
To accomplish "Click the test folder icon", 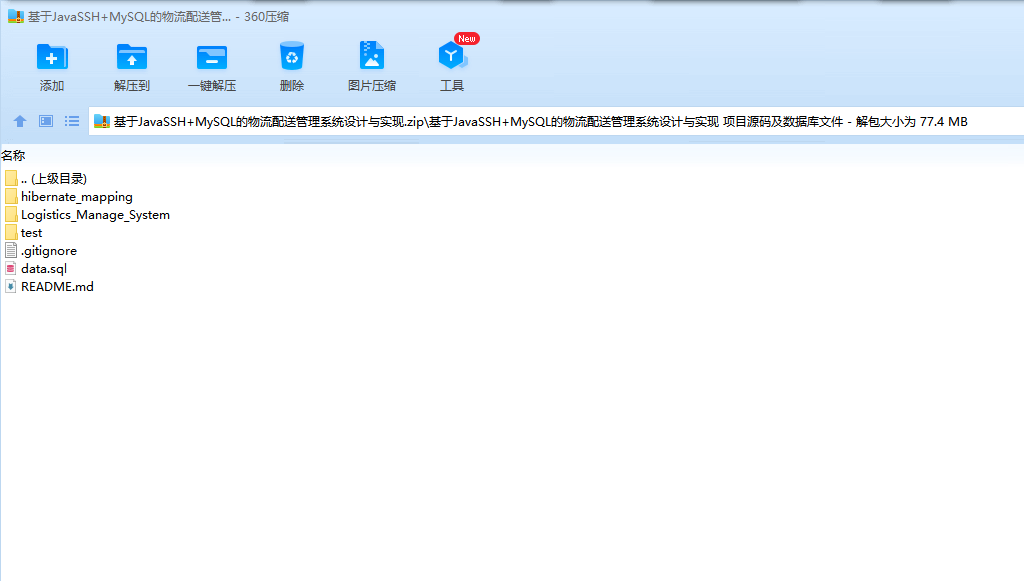I will click(11, 232).
